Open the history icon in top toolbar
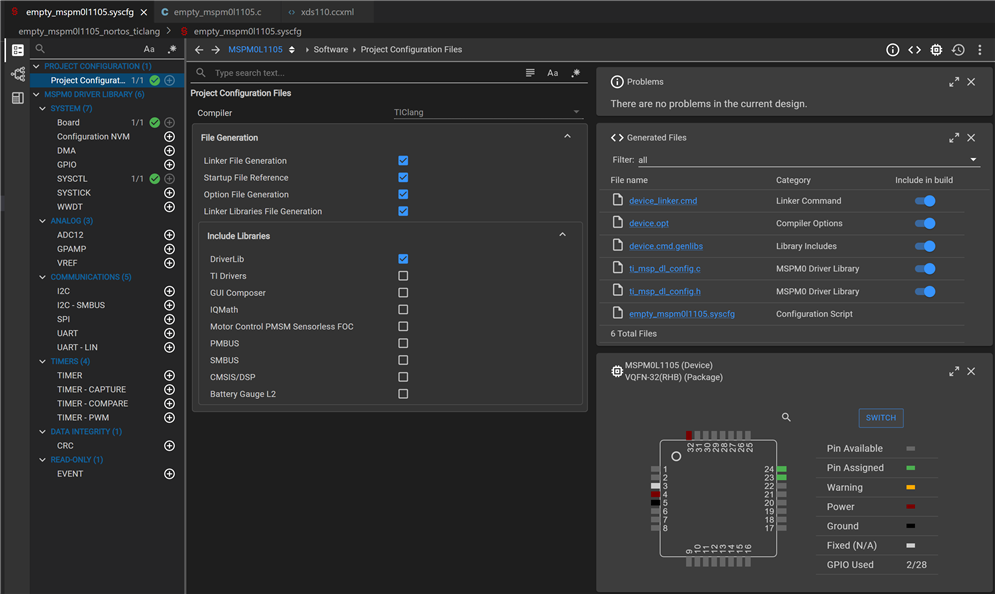The height and width of the screenshot is (594, 995). point(958,50)
